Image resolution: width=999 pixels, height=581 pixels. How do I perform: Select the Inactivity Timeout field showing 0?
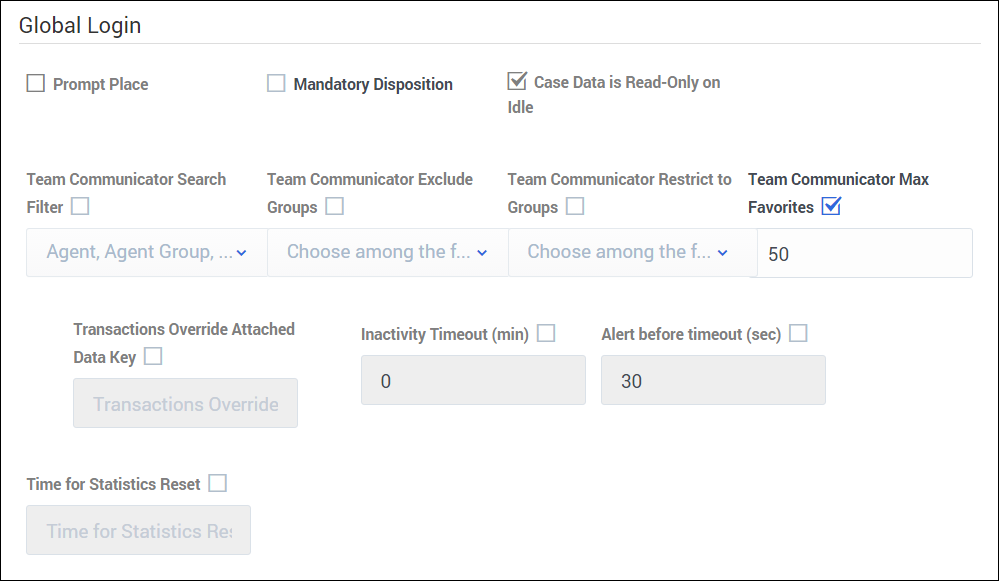(x=473, y=381)
